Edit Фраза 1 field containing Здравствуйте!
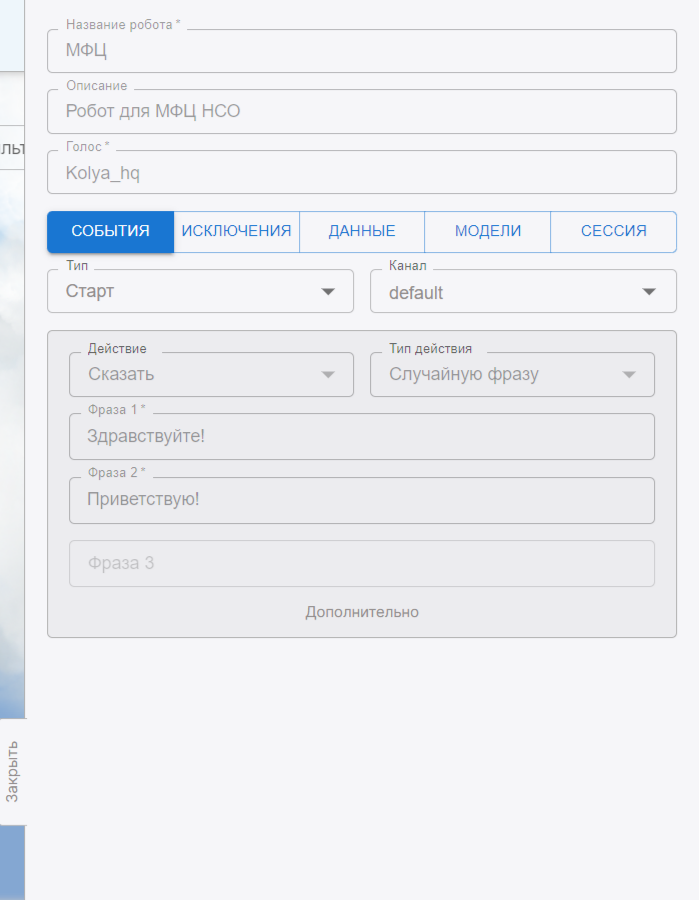699x900 pixels. click(362, 437)
